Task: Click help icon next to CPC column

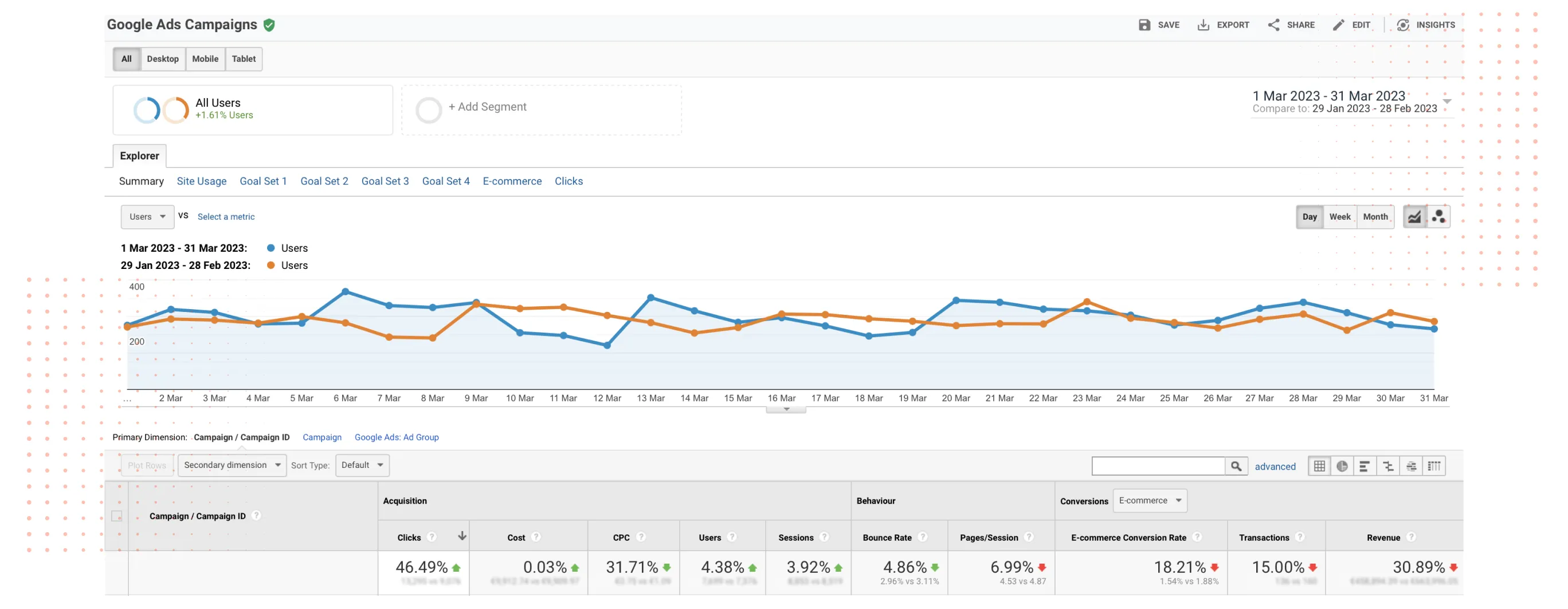Action: (641, 537)
